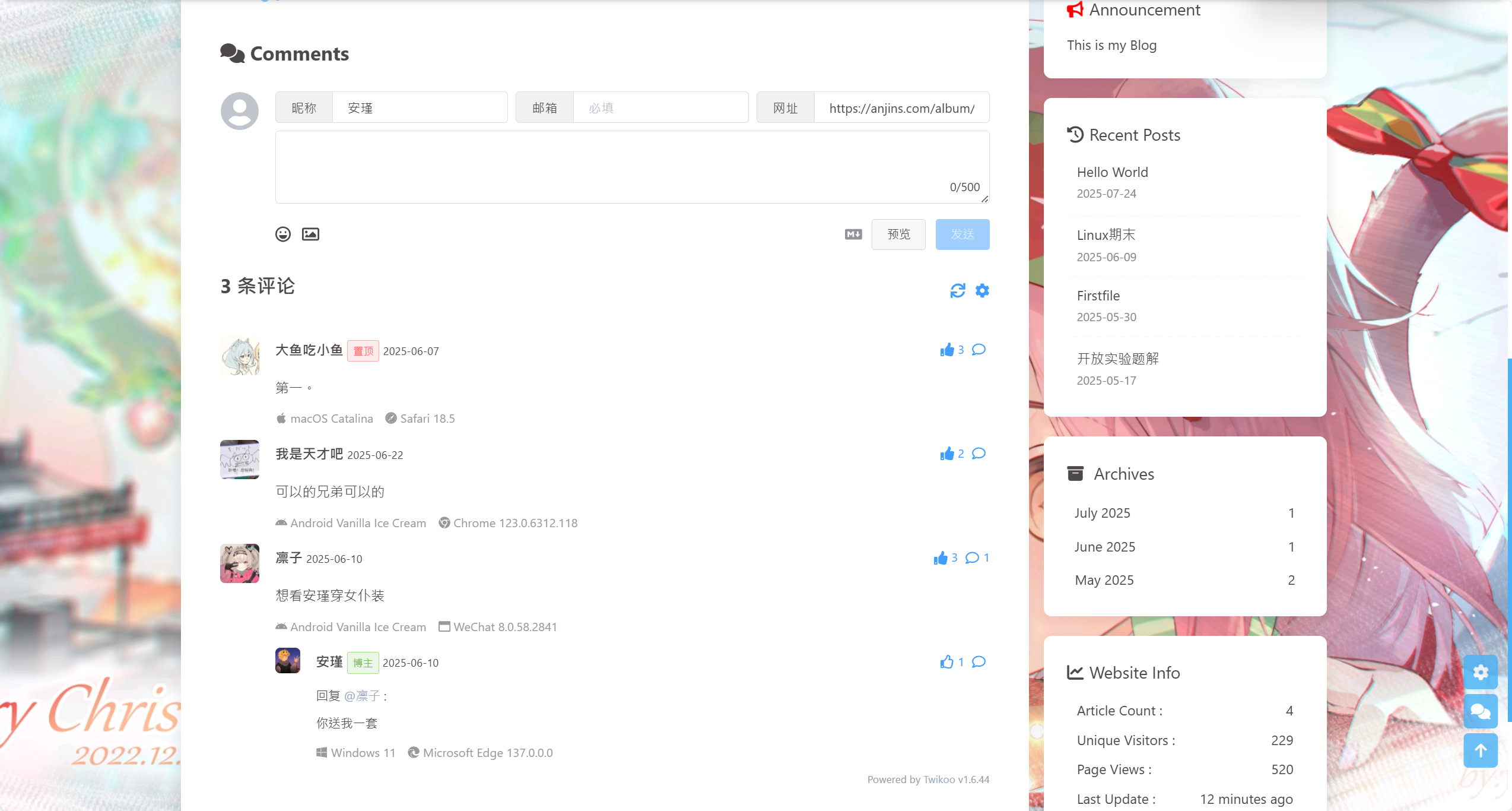Click 凛子's avatar thumbnail
1512x811 pixels.
240,563
